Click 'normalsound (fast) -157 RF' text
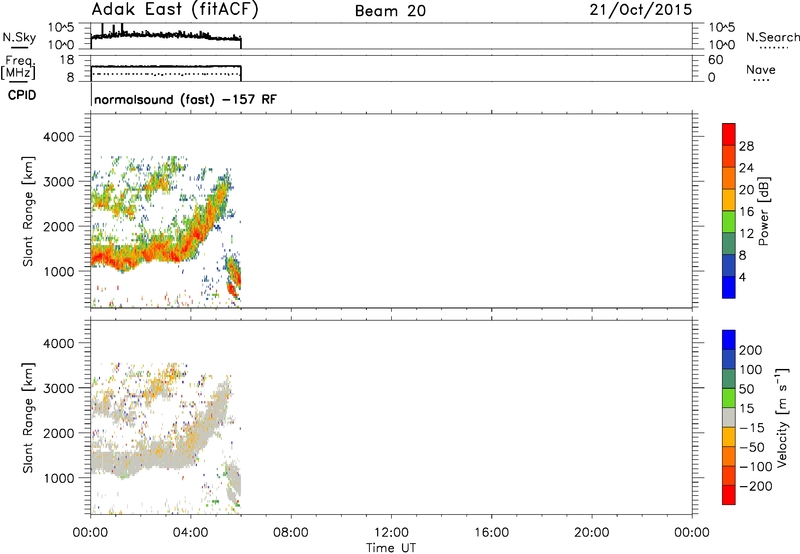The height and width of the screenshot is (554, 800). 185,99
